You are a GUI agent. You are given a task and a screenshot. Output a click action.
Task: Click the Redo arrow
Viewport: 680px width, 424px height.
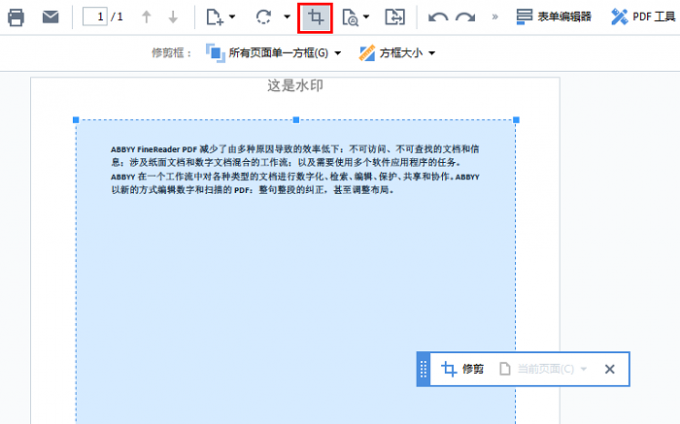[465, 17]
